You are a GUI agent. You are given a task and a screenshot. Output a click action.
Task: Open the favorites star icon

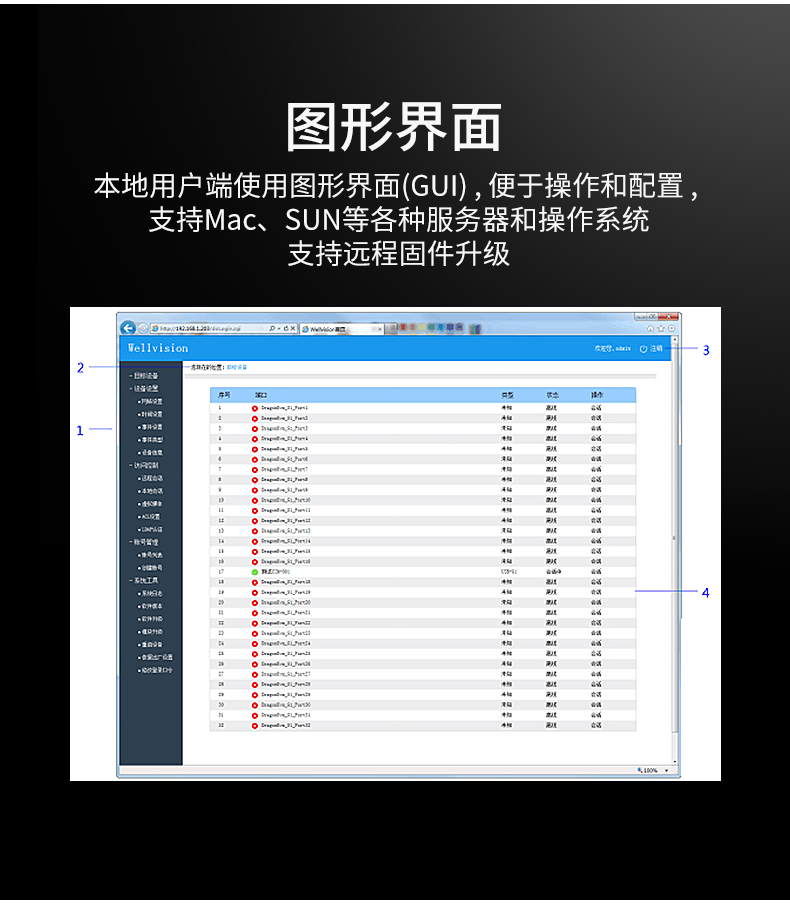point(661,328)
